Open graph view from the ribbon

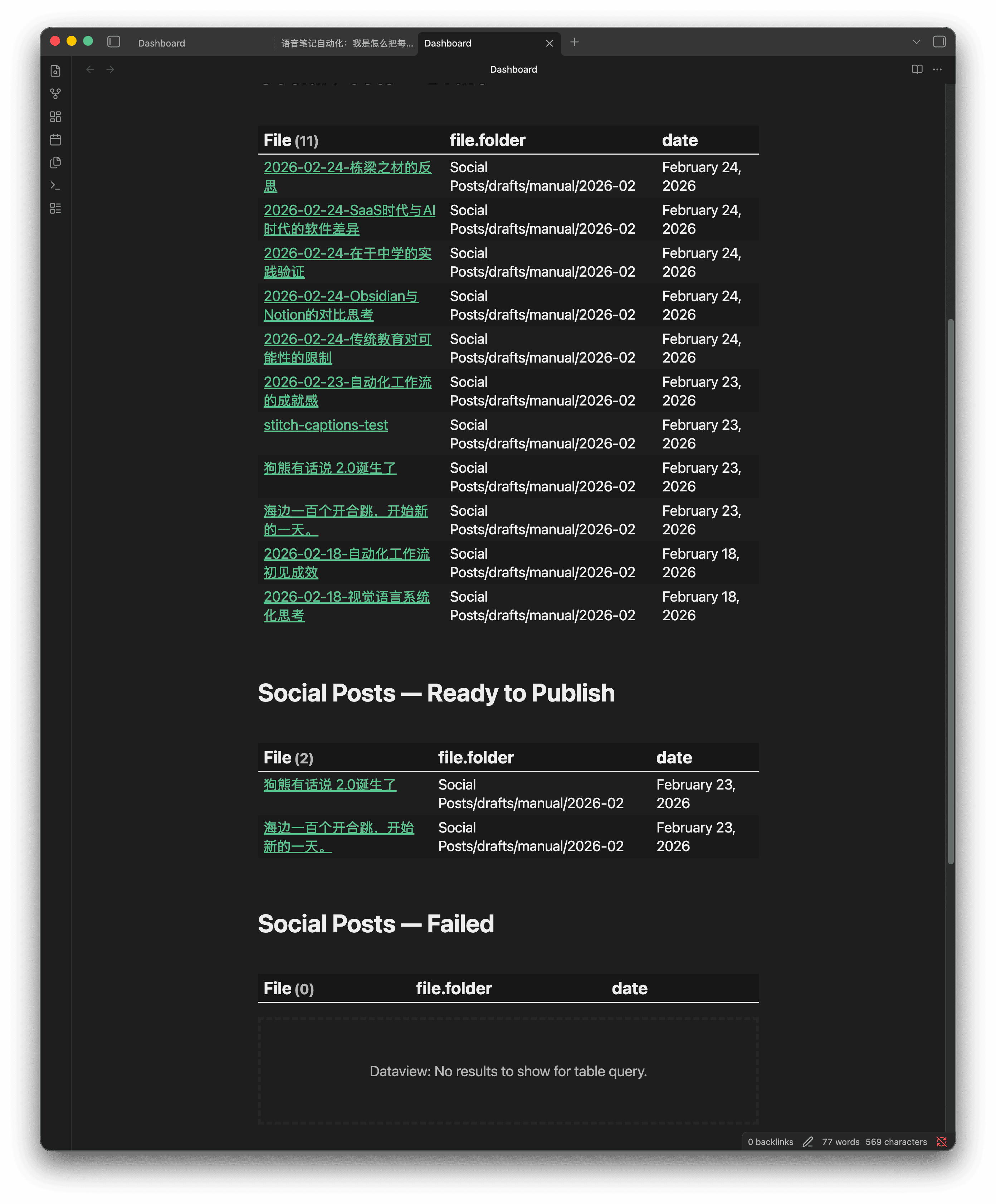point(55,93)
